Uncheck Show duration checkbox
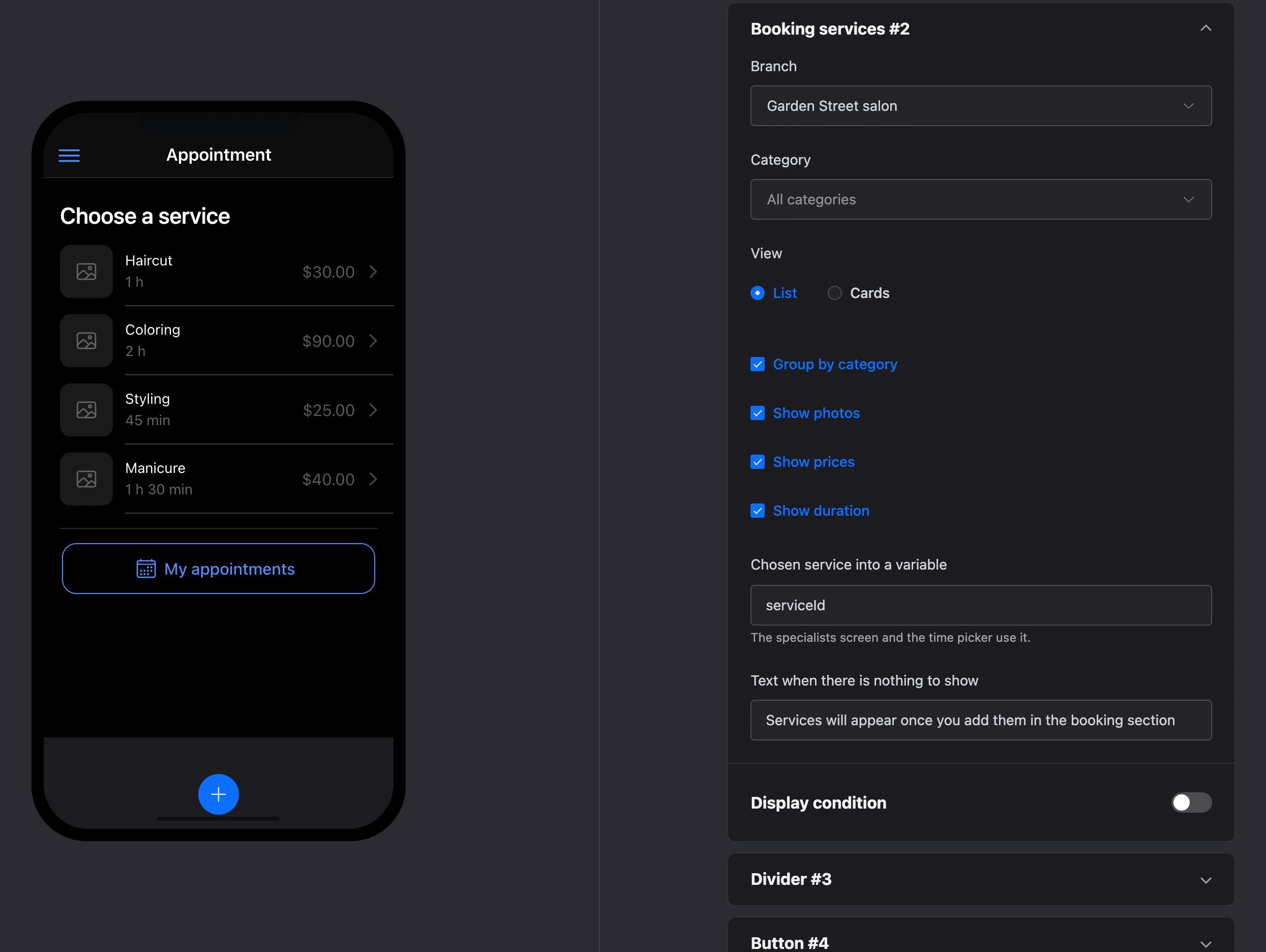 coord(757,511)
